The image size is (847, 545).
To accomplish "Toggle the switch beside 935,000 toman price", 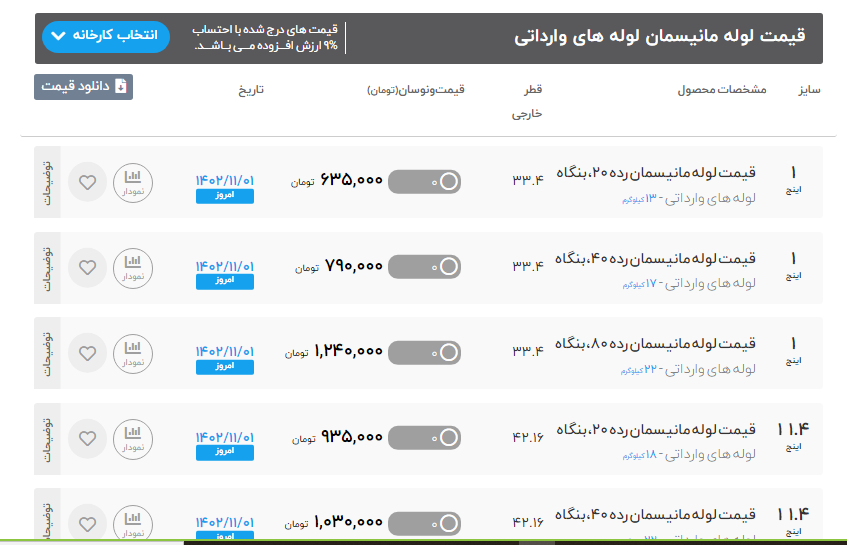I will pos(424,438).
